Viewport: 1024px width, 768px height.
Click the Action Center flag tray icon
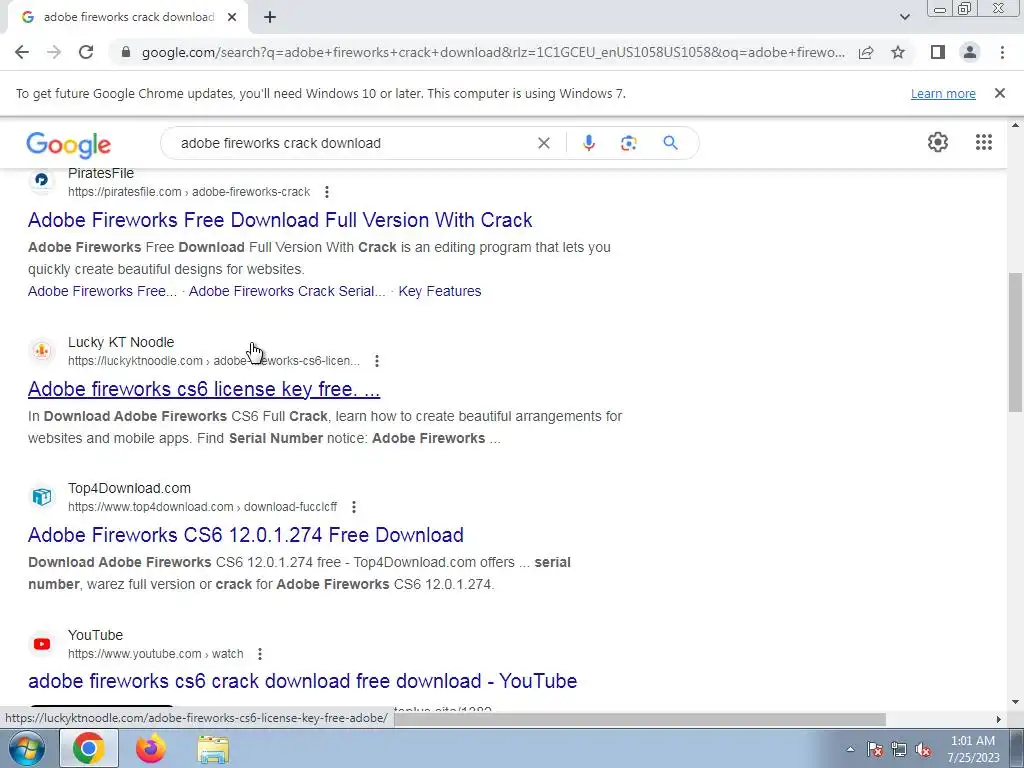click(875, 749)
